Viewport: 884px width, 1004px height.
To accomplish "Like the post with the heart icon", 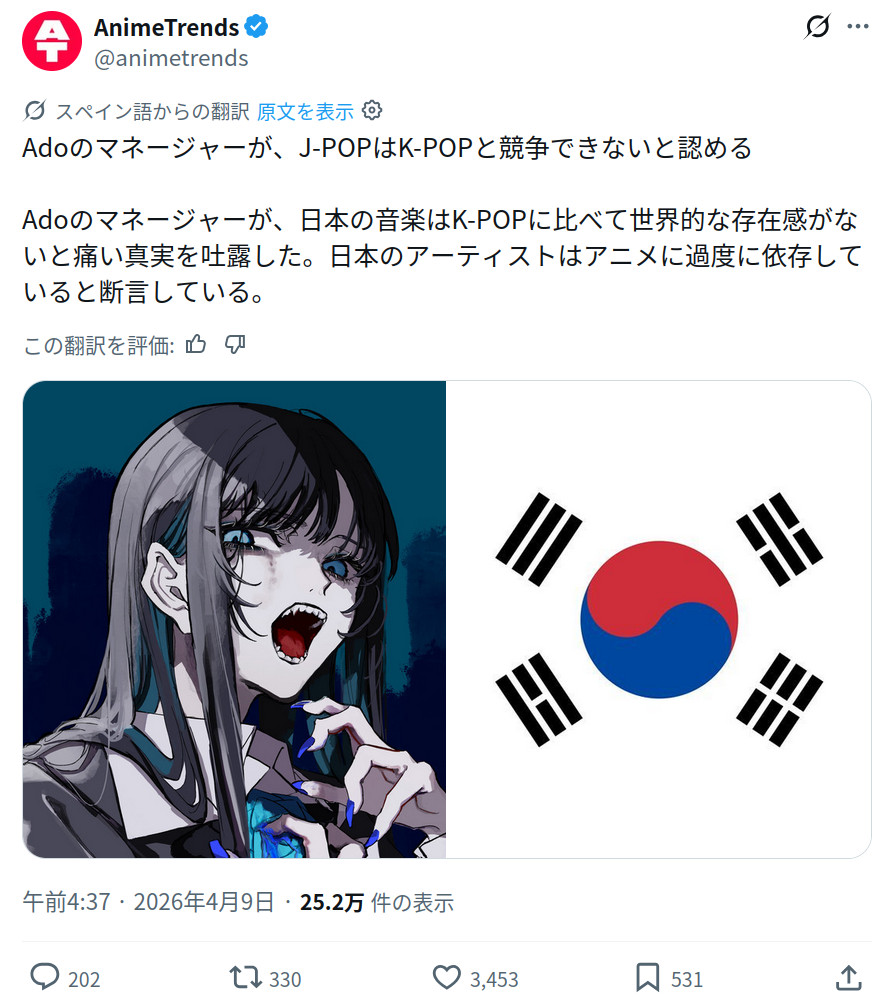I will click(x=446, y=977).
